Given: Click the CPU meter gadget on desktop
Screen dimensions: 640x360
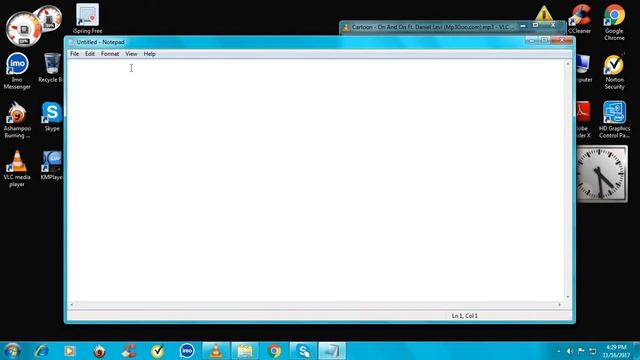Looking at the screenshot, I should pos(24,29).
